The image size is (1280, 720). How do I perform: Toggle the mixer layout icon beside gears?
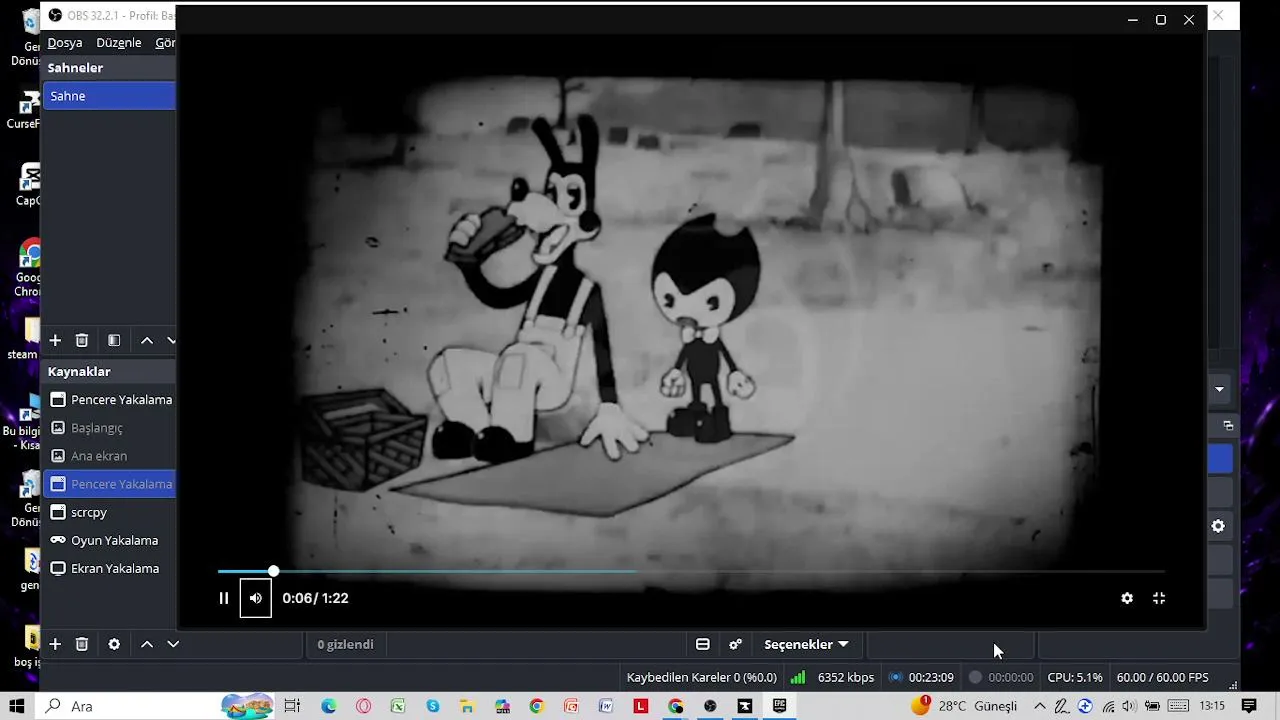703,645
